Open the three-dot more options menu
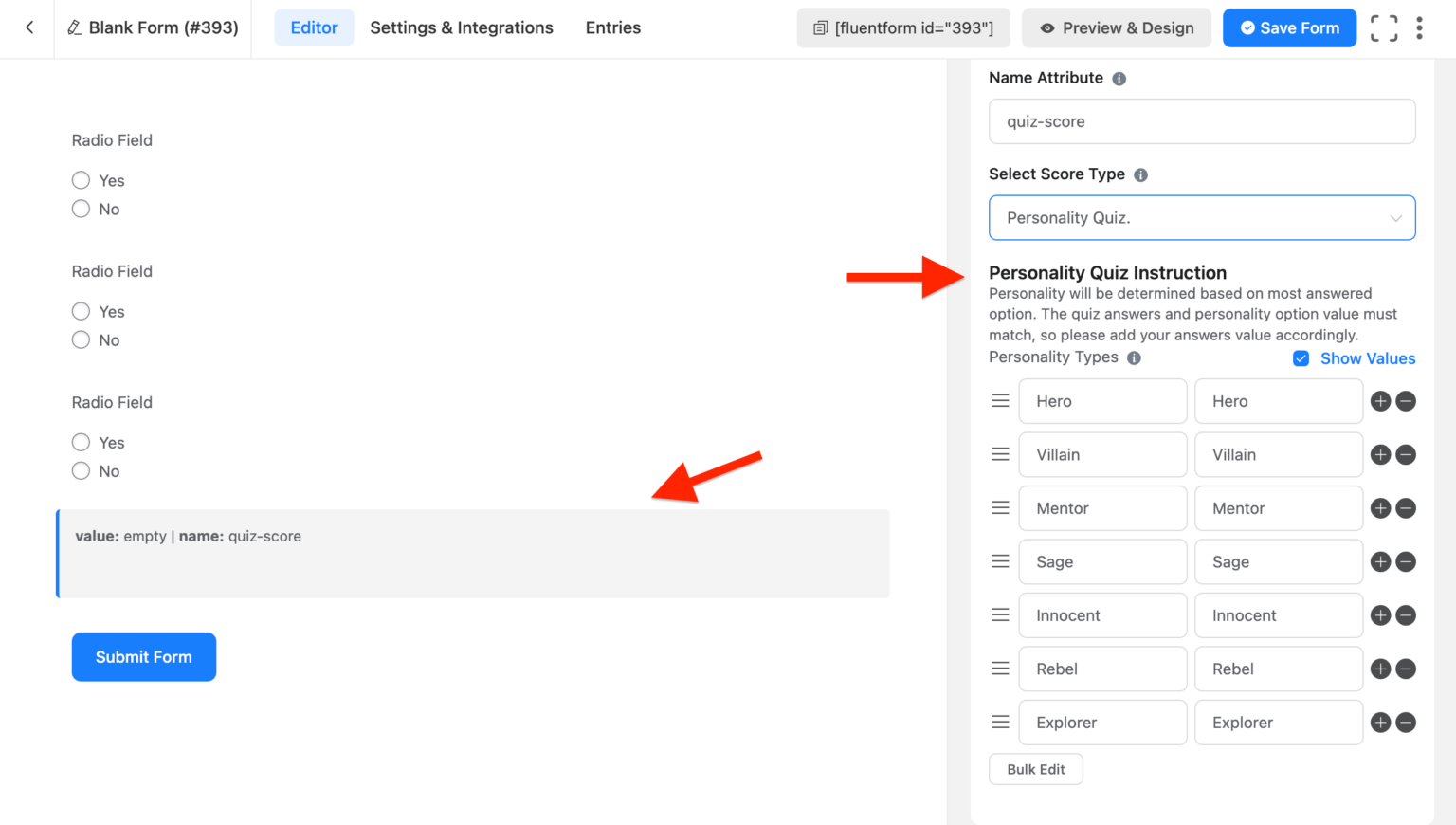 tap(1419, 28)
